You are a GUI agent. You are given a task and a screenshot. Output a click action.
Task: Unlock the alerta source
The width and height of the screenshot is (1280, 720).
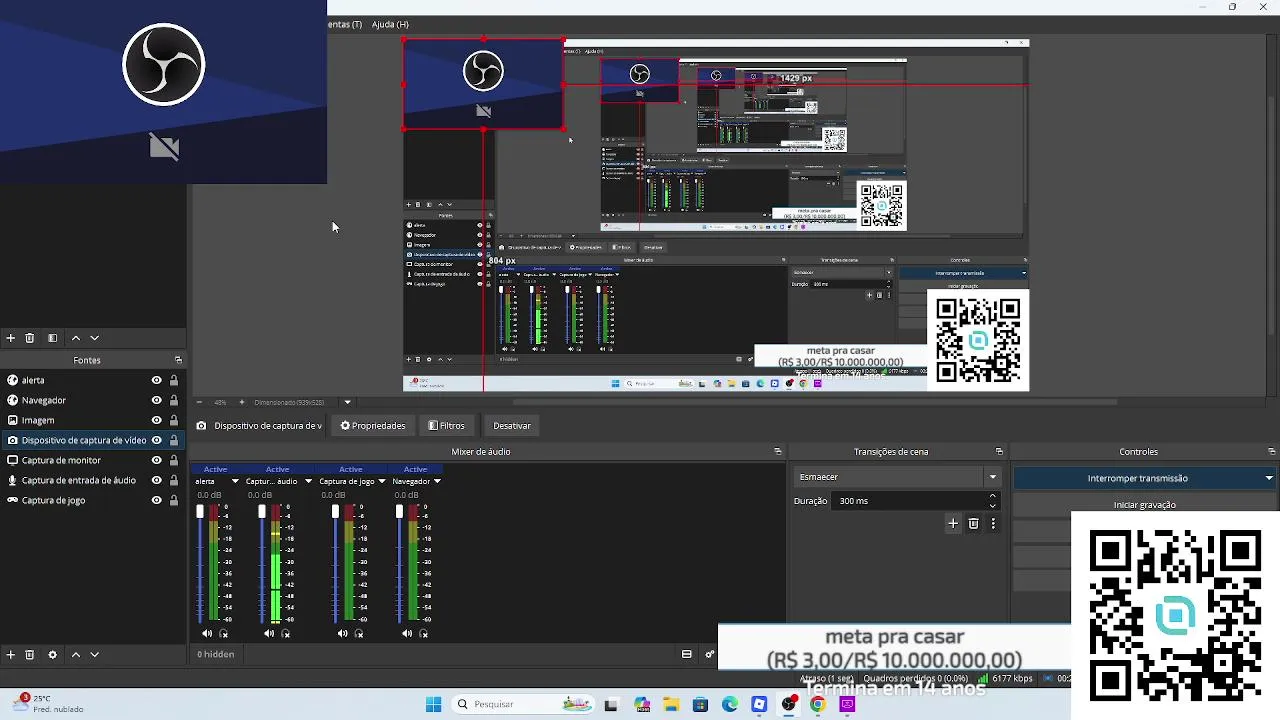[174, 380]
